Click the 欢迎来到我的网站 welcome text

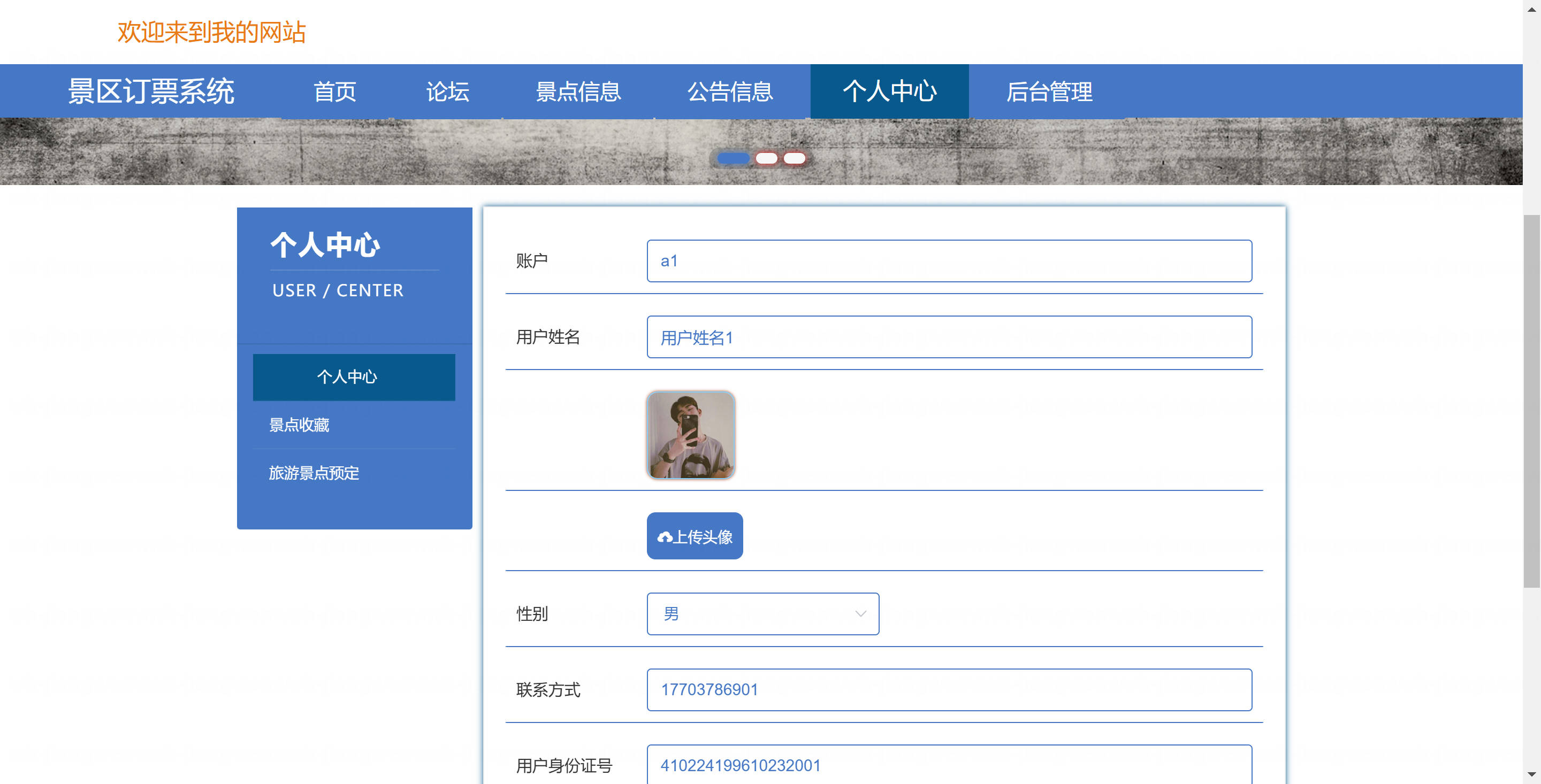pos(211,32)
